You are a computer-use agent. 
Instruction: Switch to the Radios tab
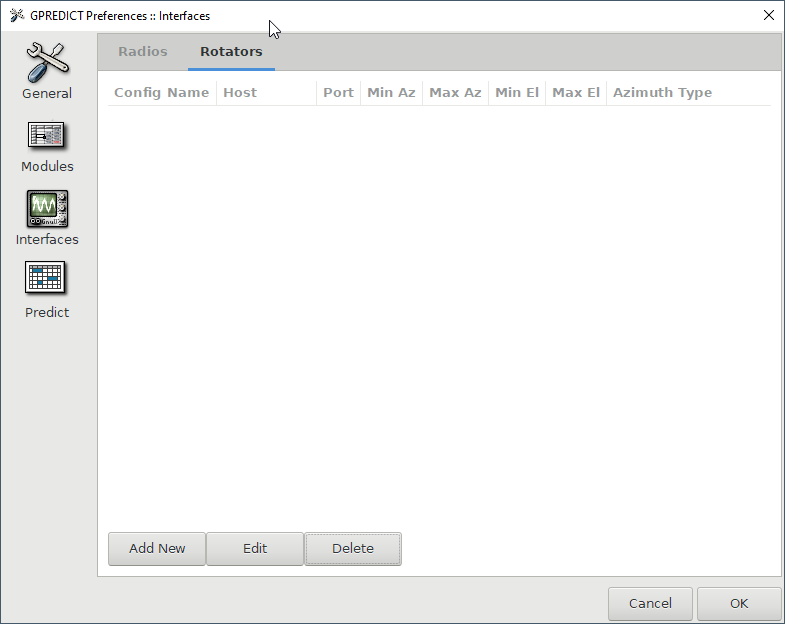click(x=143, y=52)
